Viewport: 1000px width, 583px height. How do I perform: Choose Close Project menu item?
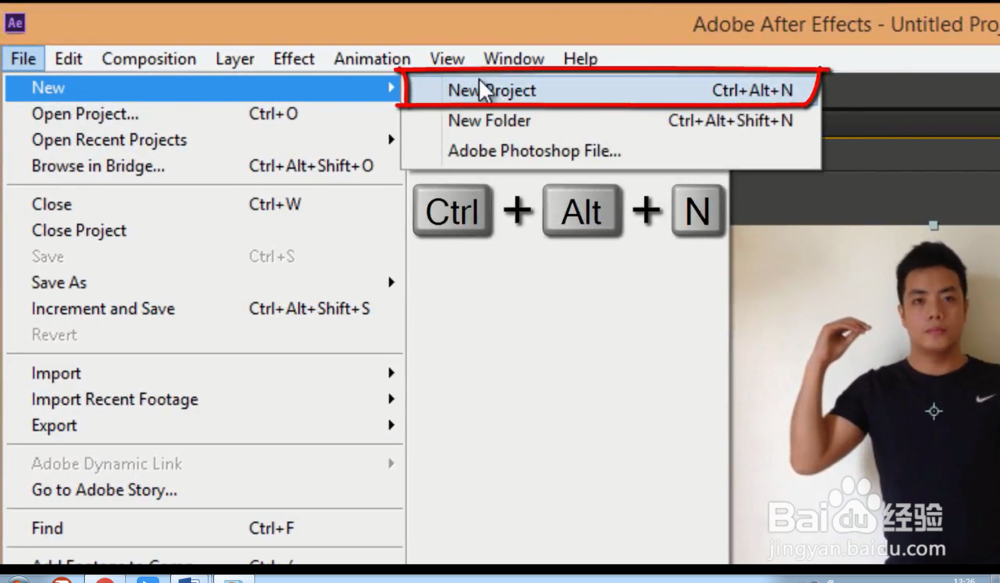pos(203,230)
